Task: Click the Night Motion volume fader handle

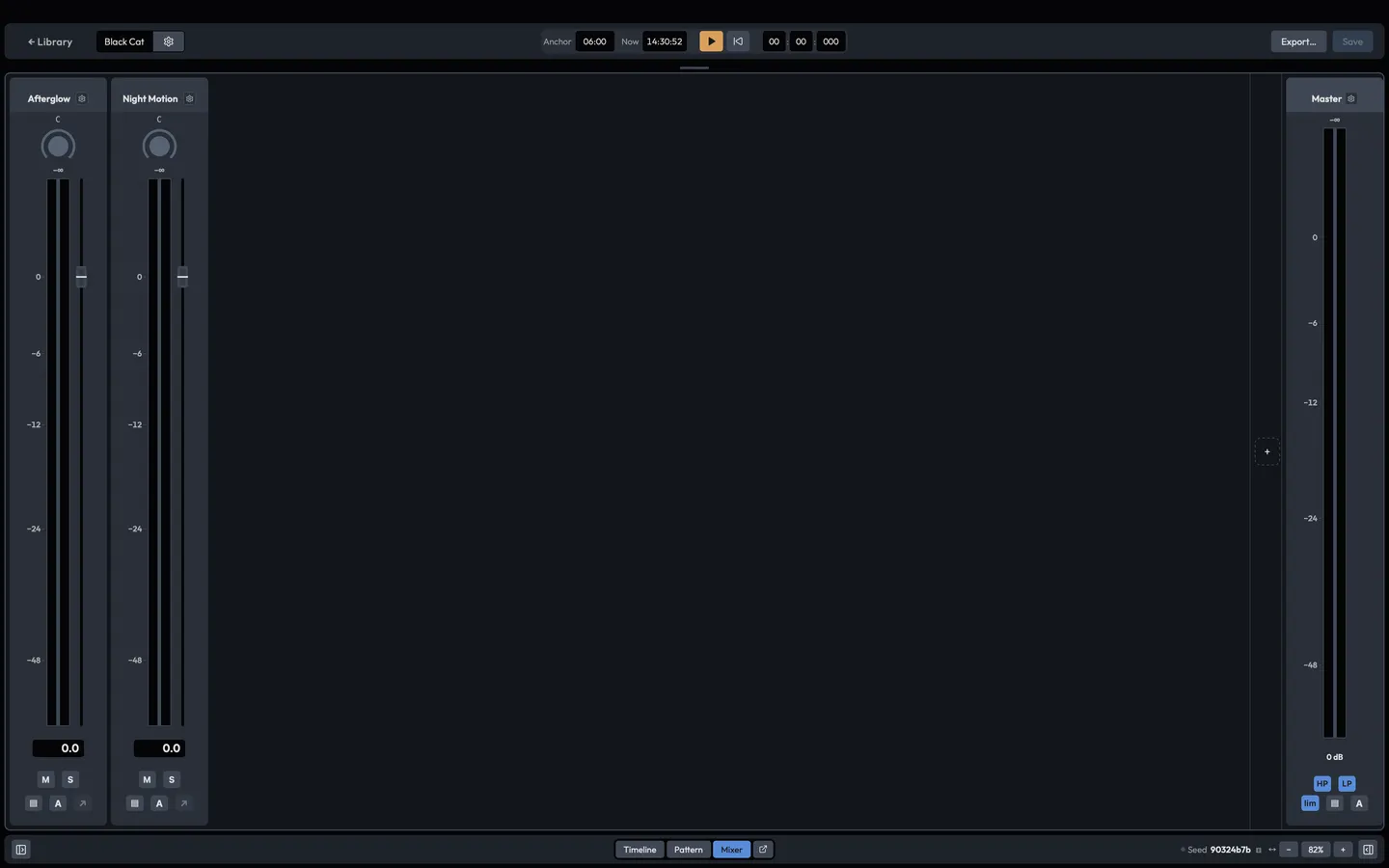Action: 182,277
